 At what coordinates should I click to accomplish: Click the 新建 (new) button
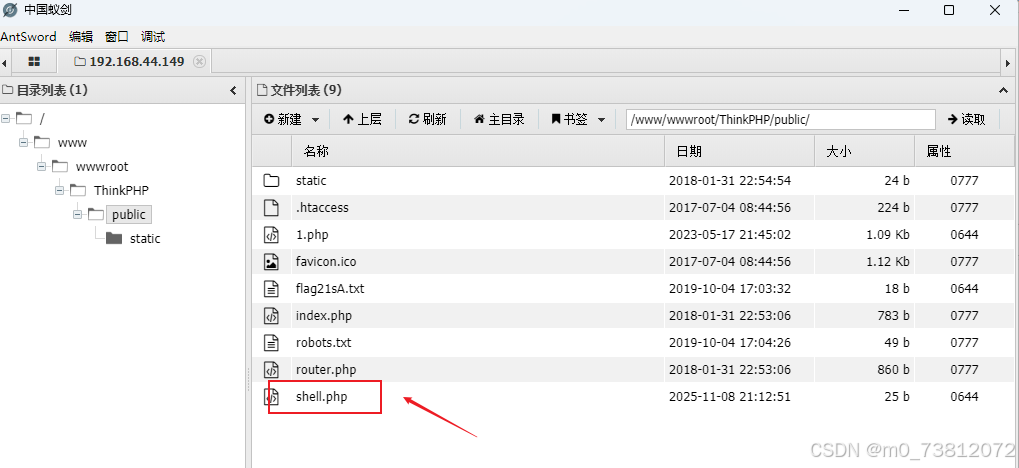coord(283,119)
